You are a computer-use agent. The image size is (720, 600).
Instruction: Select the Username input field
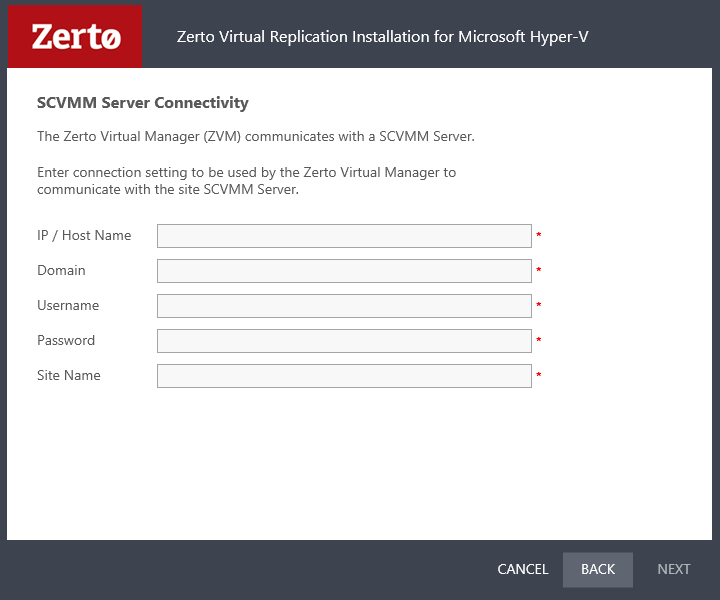[x=344, y=306]
